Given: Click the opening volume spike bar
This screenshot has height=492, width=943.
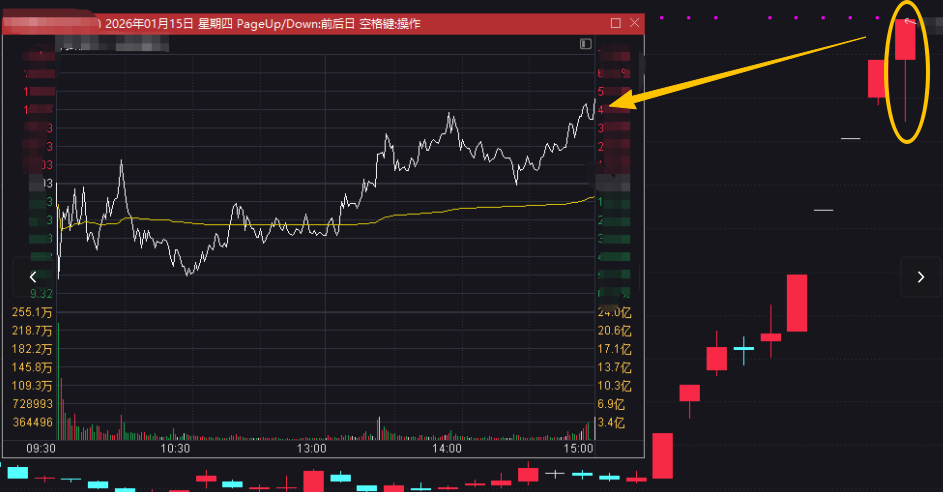Looking at the screenshot, I should 59,380.
